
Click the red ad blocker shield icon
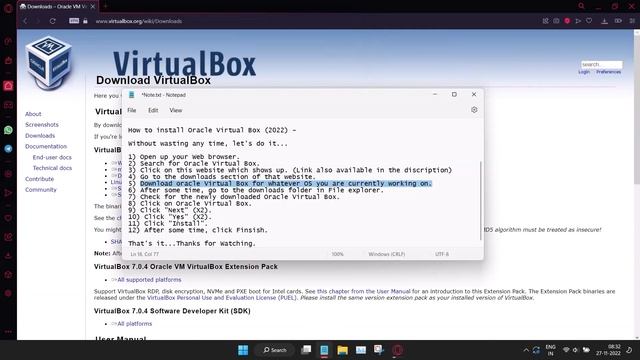coord(567,21)
